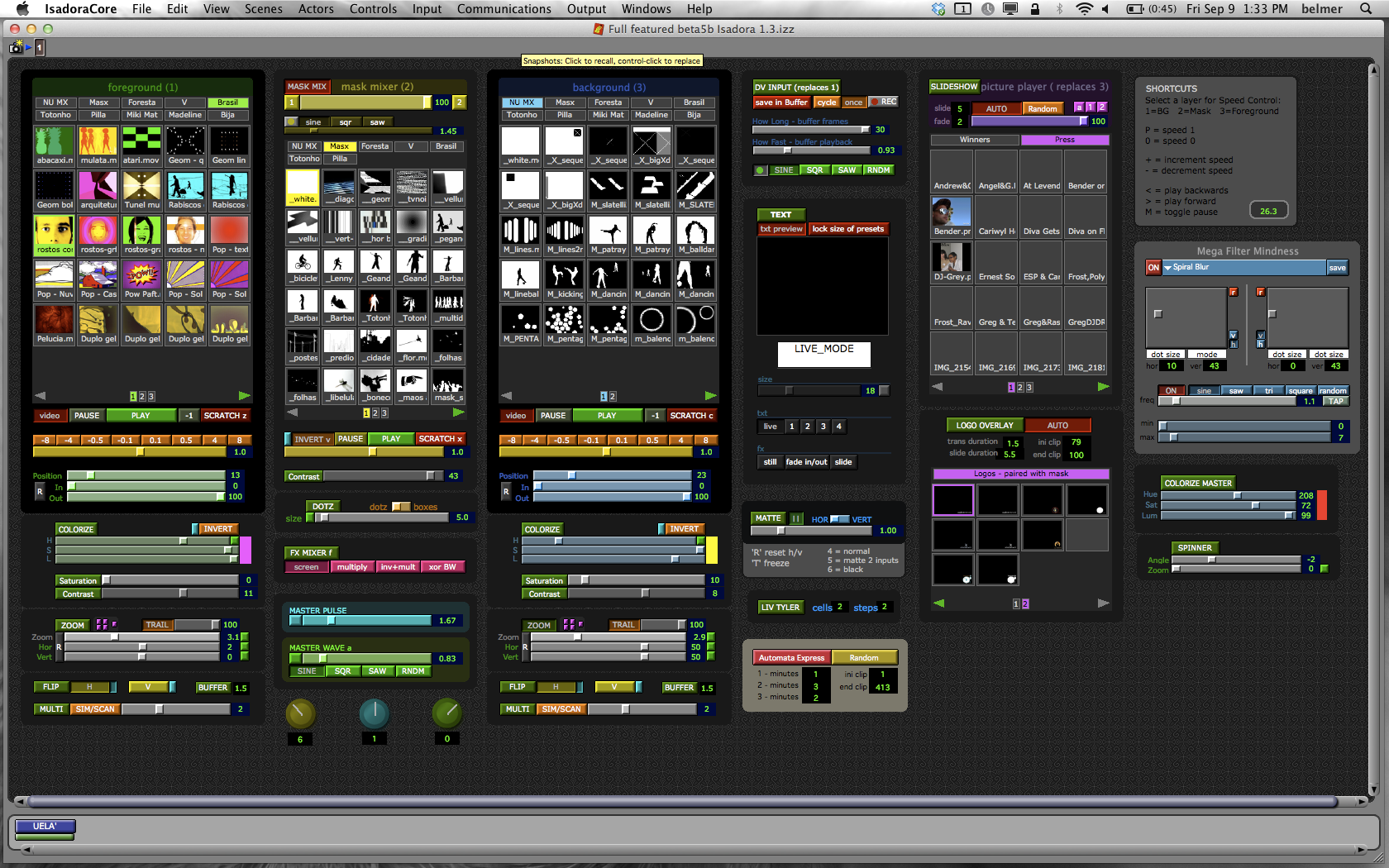The height and width of the screenshot is (868, 1389).
Task: Click the green knob showing value 0
Action: point(447,713)
